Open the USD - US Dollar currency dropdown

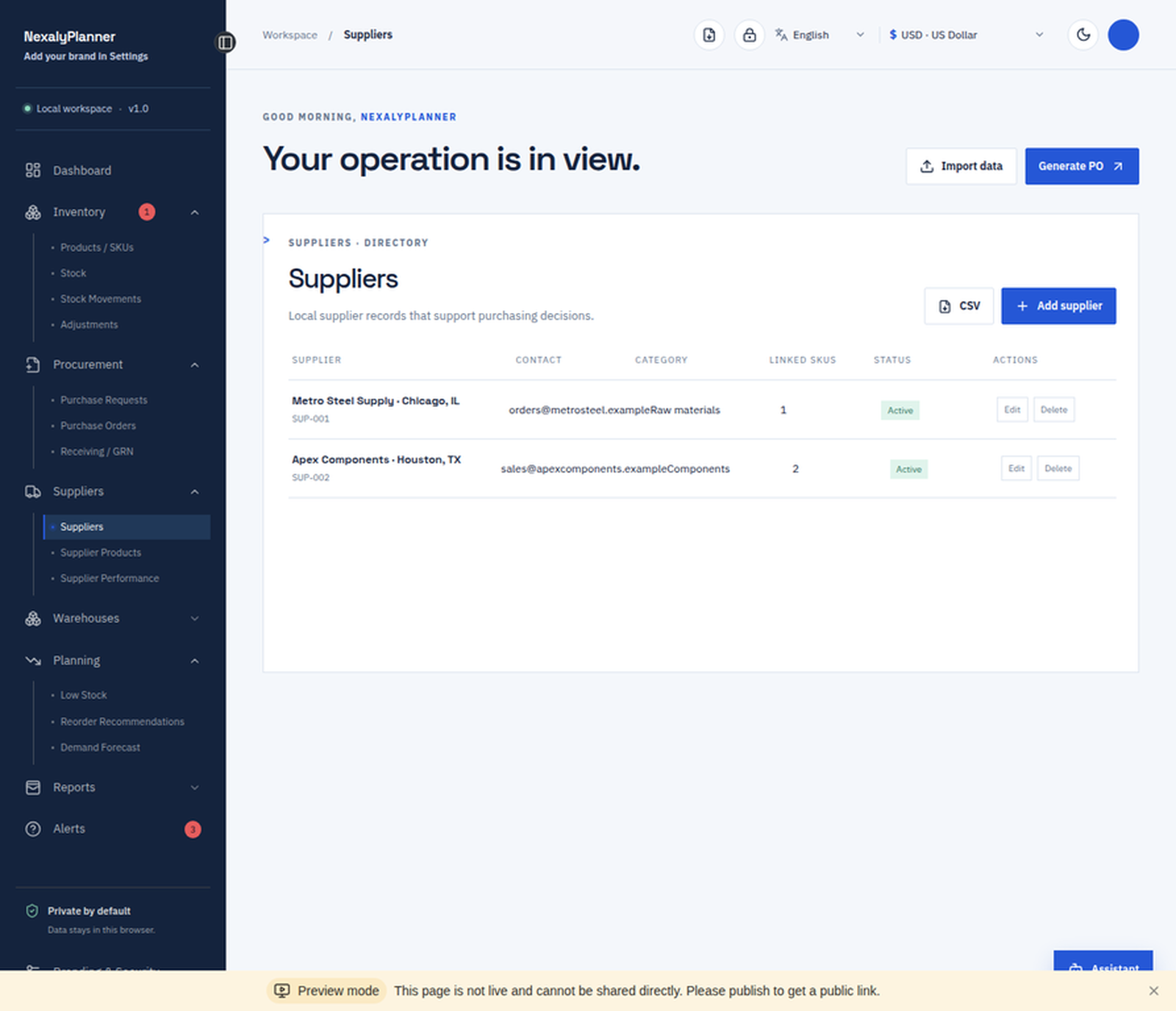(x=967, y=35)
